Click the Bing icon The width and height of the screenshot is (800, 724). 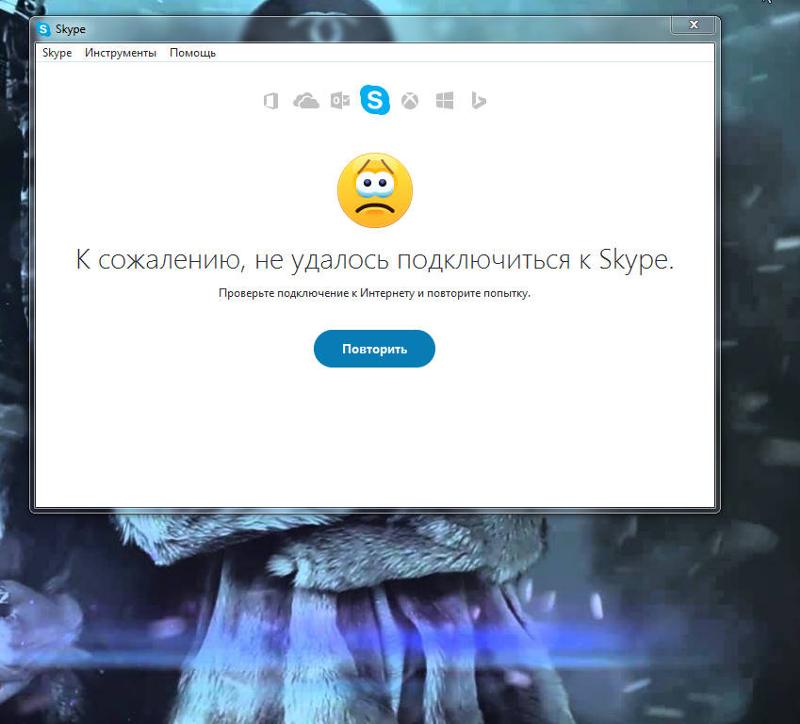point(478,101)
